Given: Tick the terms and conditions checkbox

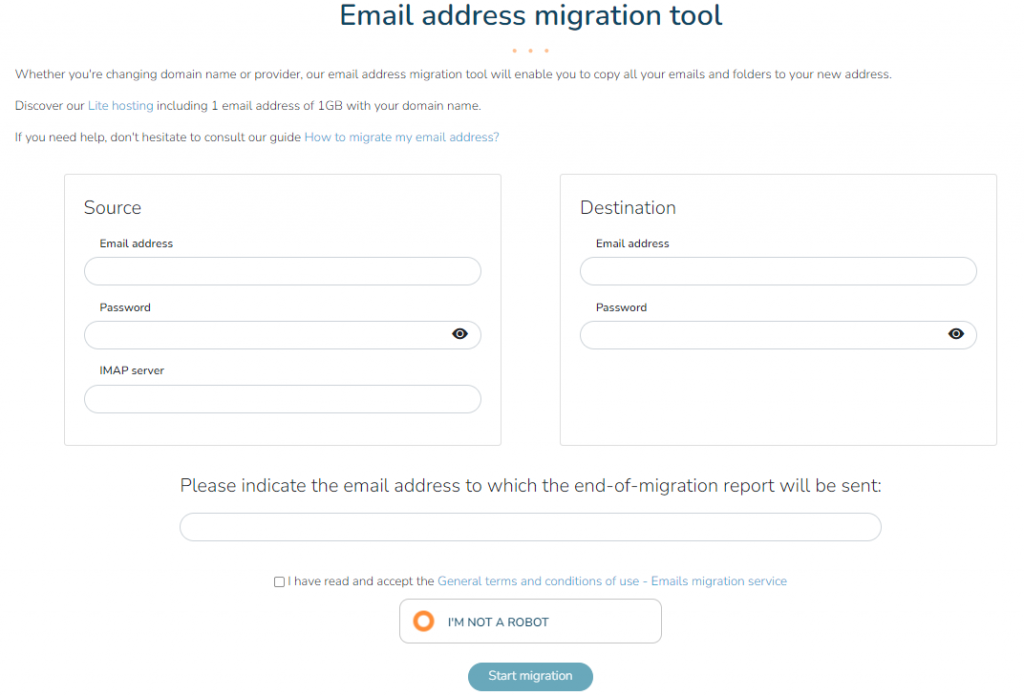Looking at the screenshot, I should 279,582.
